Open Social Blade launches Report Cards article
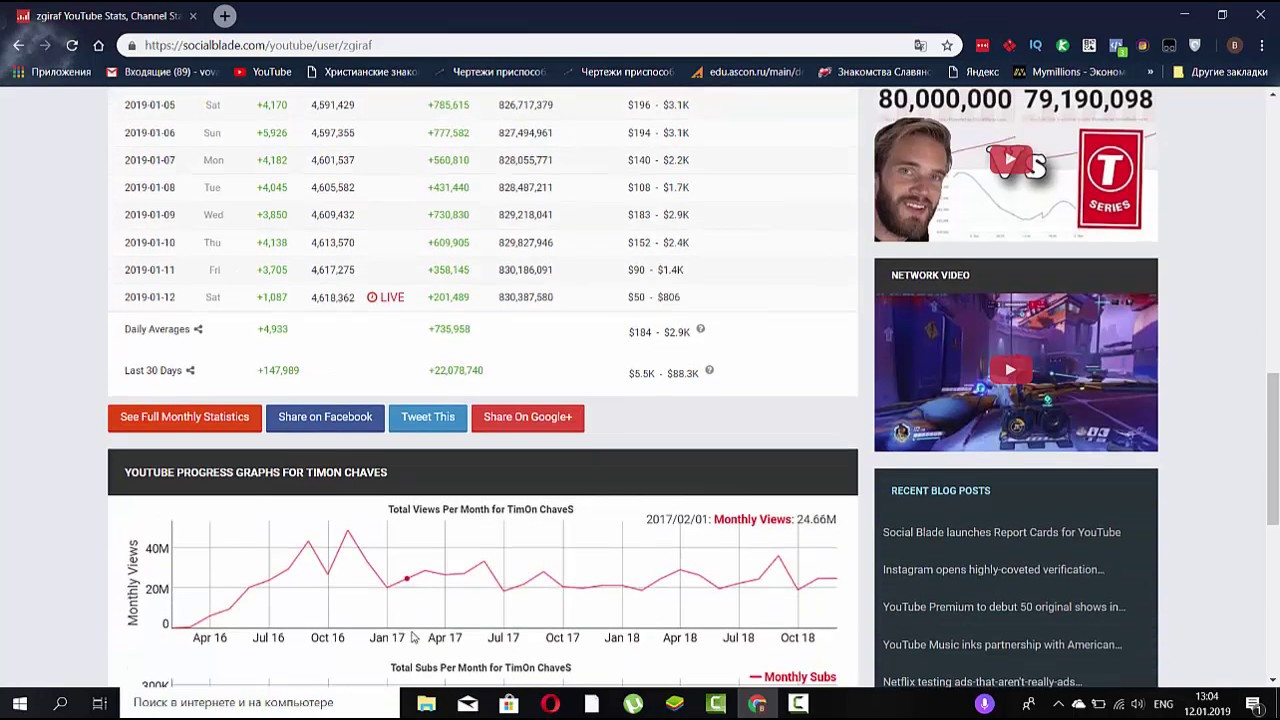The image size is (1280, 720). point(1001,532)
